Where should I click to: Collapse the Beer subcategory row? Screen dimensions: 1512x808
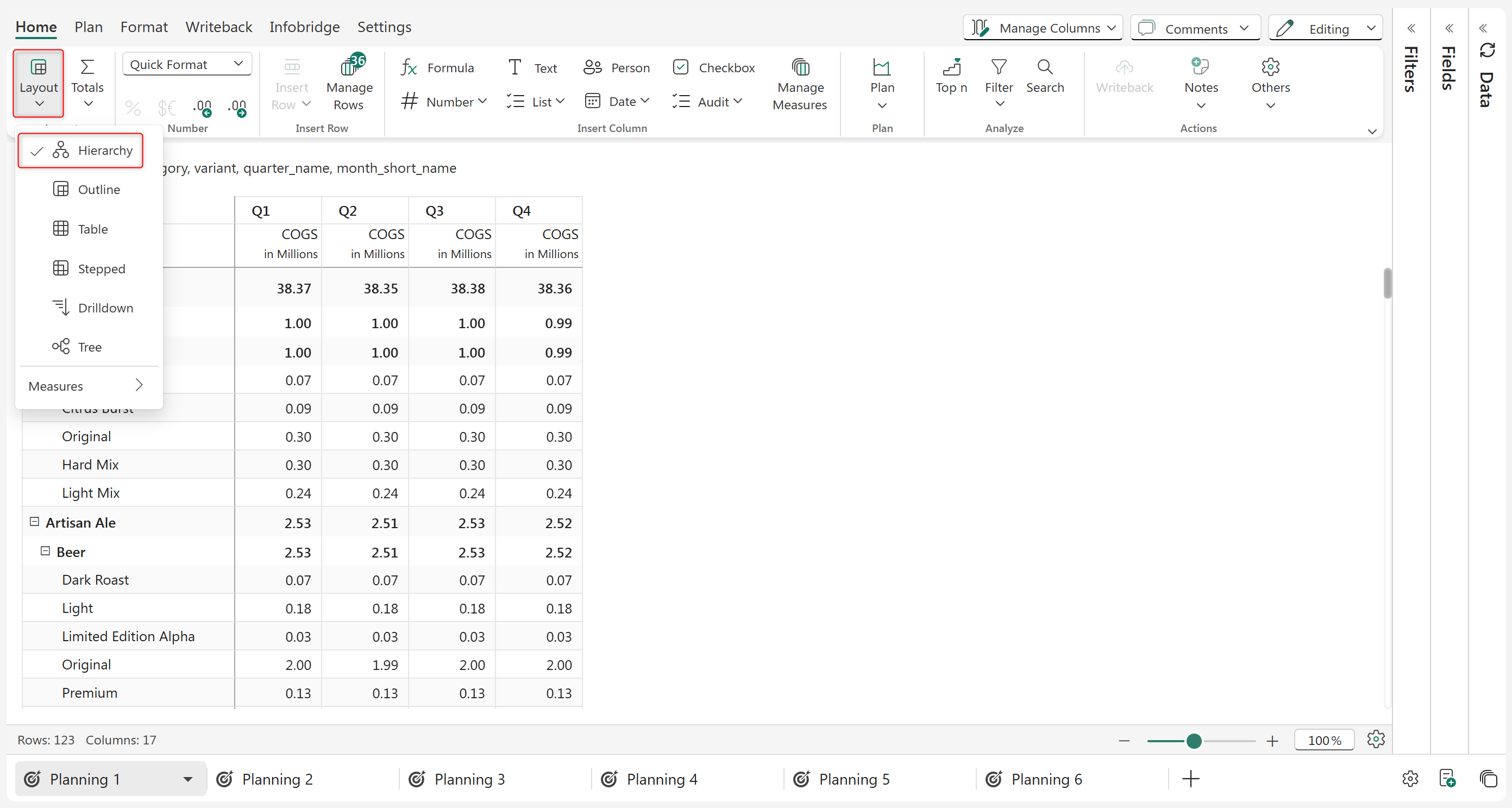(x=45, y=551)
